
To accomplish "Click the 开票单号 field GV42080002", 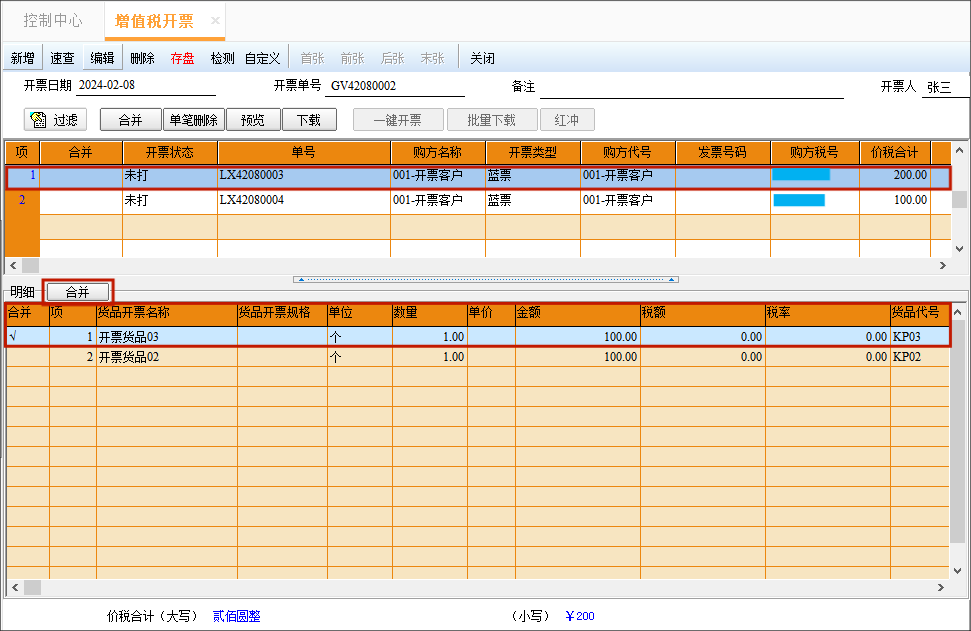I will pyautogui.click(x=395, y=86).
